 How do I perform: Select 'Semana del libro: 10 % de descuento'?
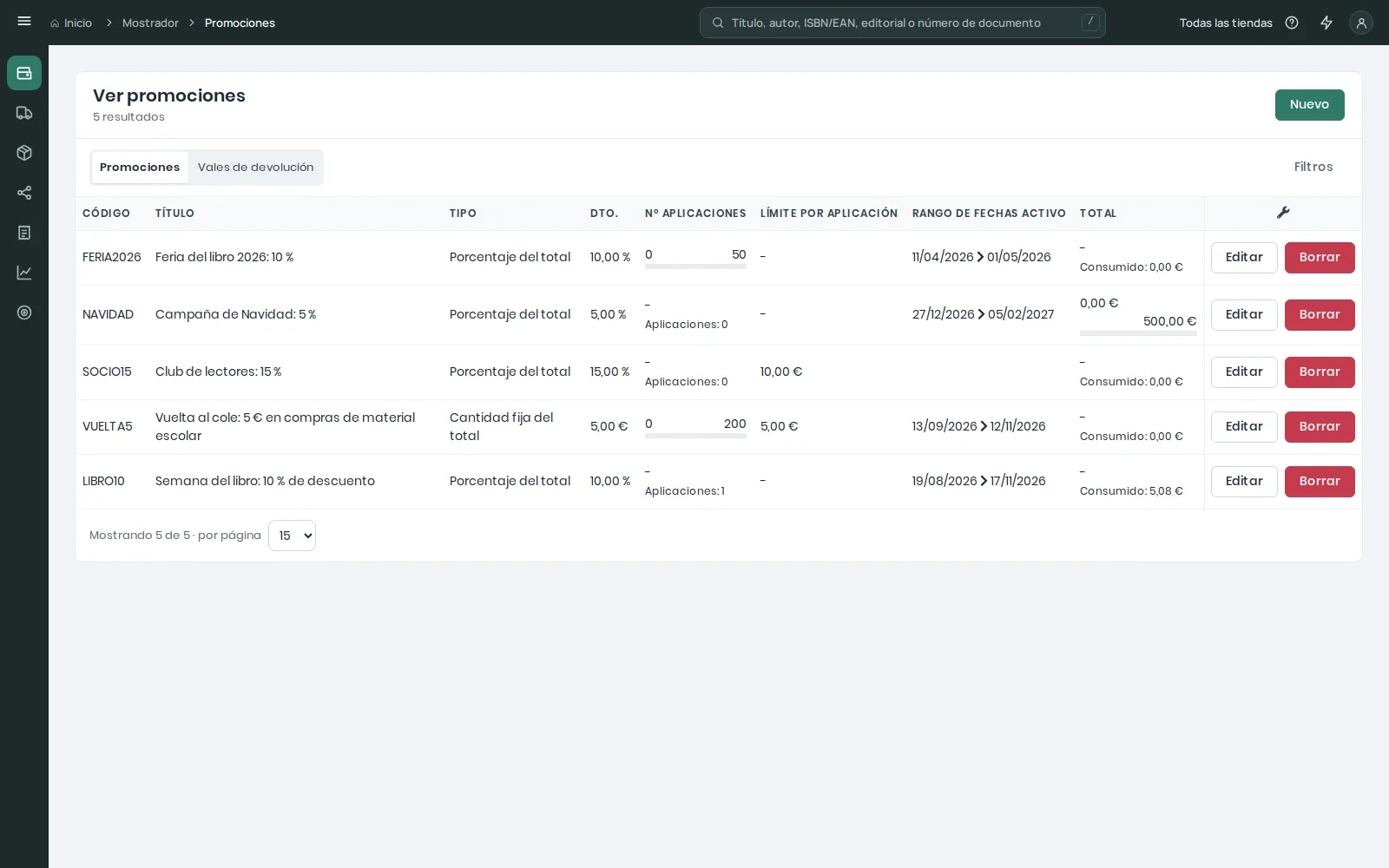(265, 481)
